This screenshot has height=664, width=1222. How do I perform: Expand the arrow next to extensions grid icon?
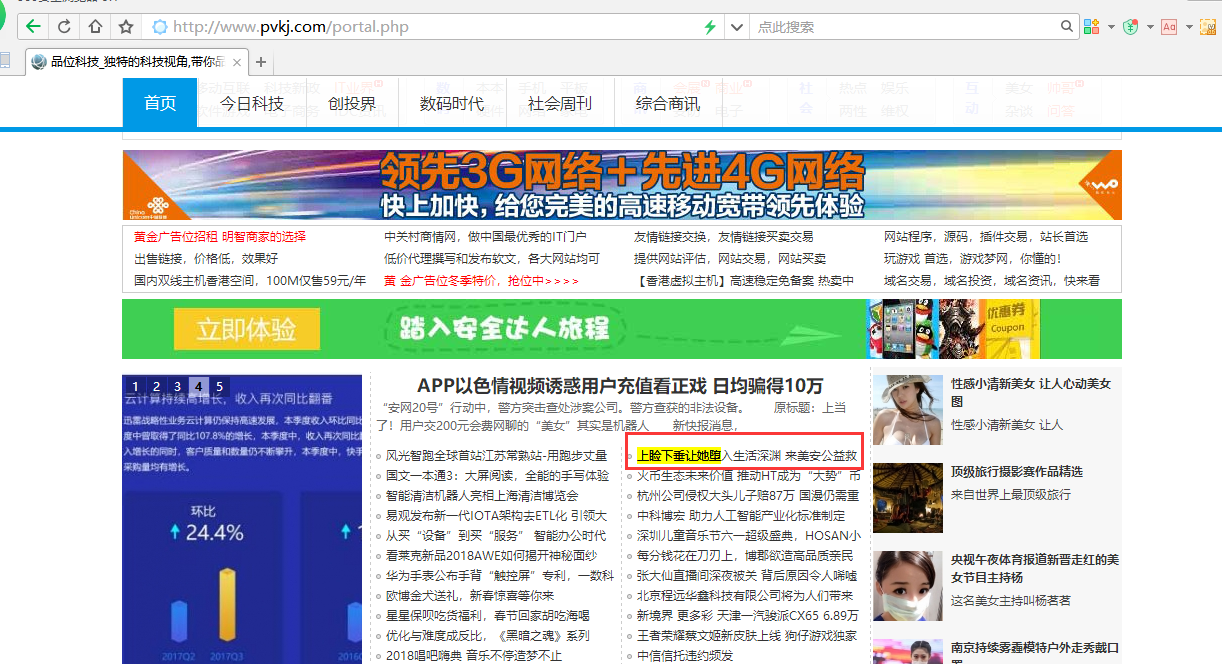pyautogui.click(x=1110, y=27)
